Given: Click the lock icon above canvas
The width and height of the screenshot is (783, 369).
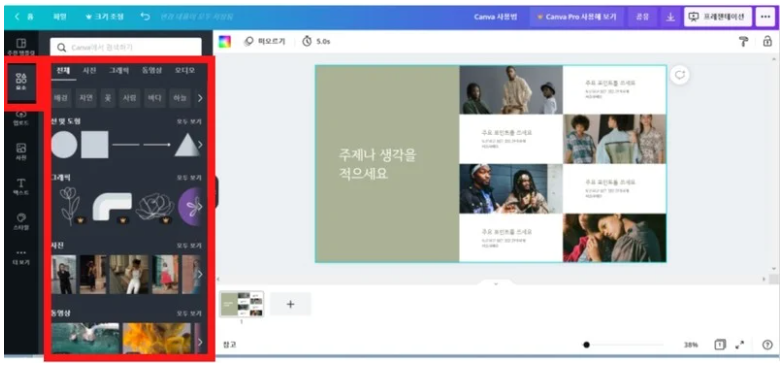Looking at the screenshot, I should pyautogui.click(x=767, y=41).
